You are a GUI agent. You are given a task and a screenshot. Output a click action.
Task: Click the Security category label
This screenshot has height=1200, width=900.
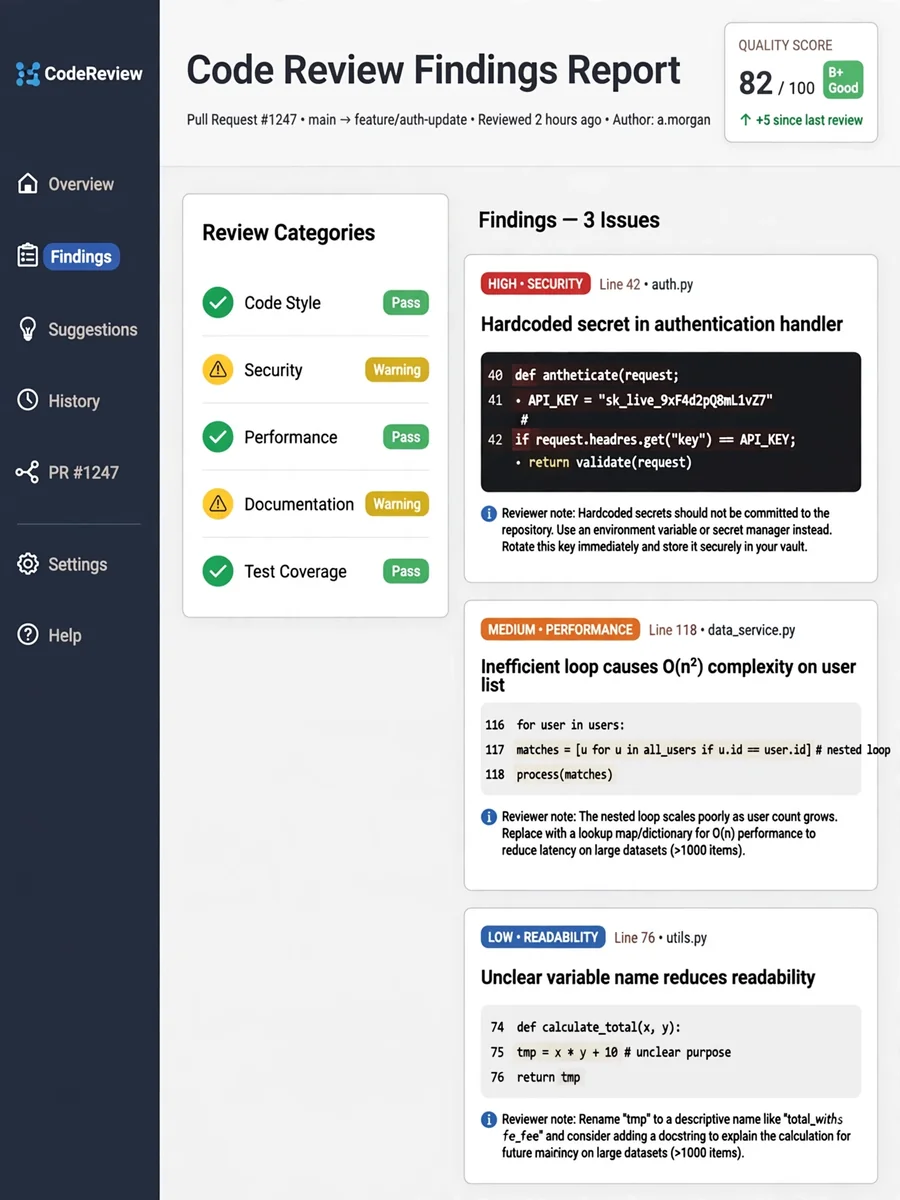(273, 370)
